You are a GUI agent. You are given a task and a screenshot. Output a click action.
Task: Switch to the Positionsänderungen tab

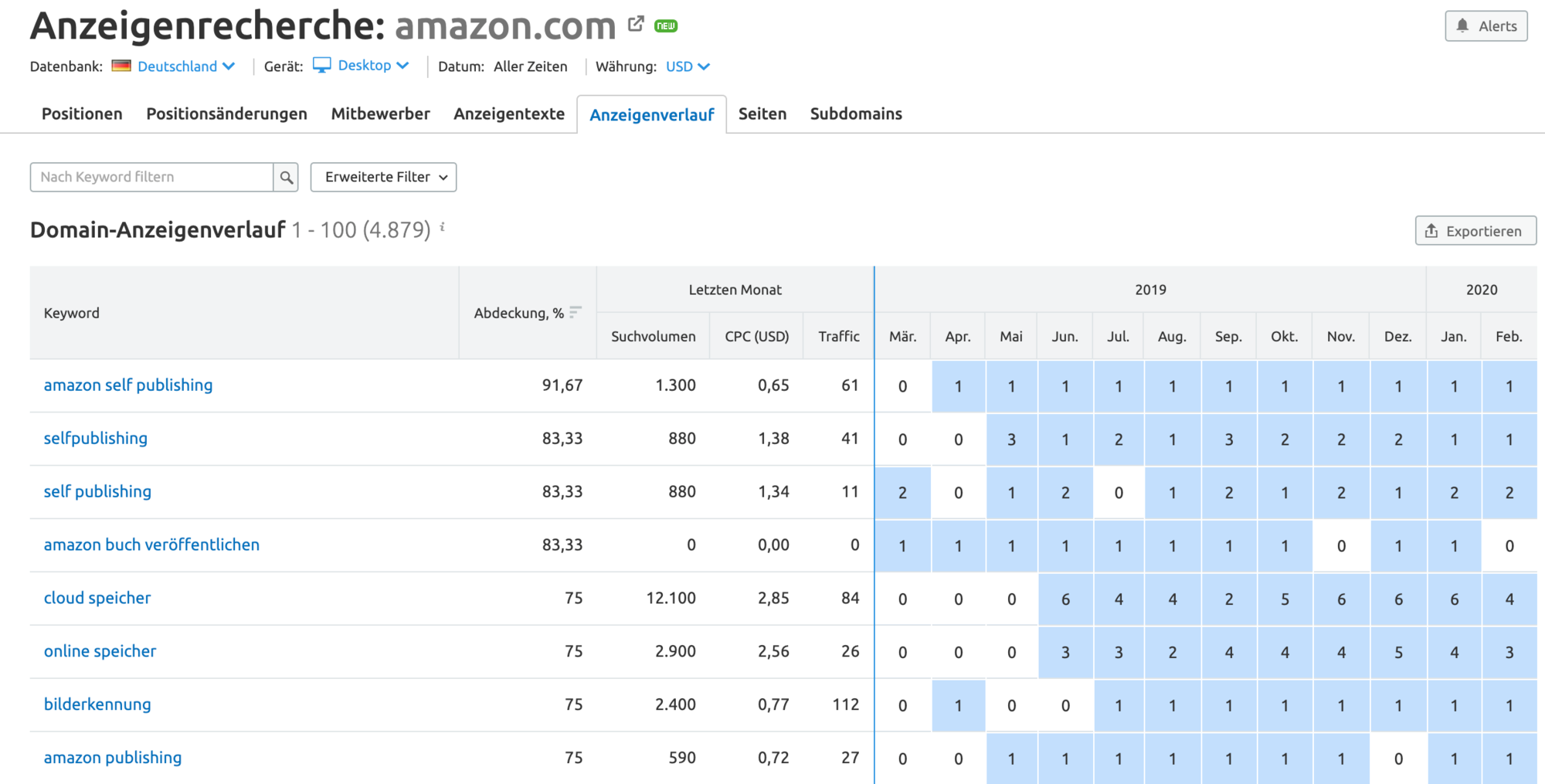(x=226, y=114)
